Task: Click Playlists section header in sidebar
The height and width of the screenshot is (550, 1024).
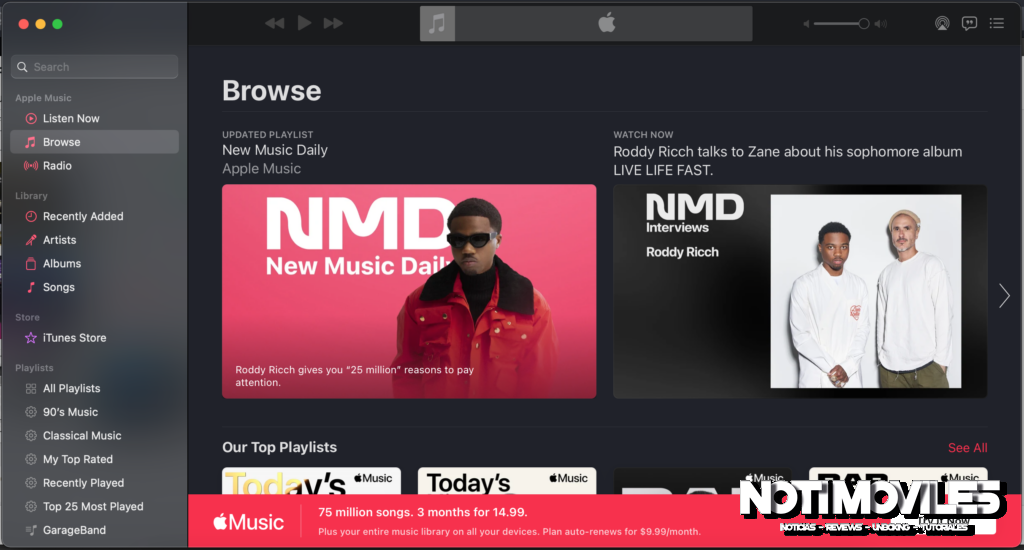Action: pyautogui.click(x=35, y=368)
